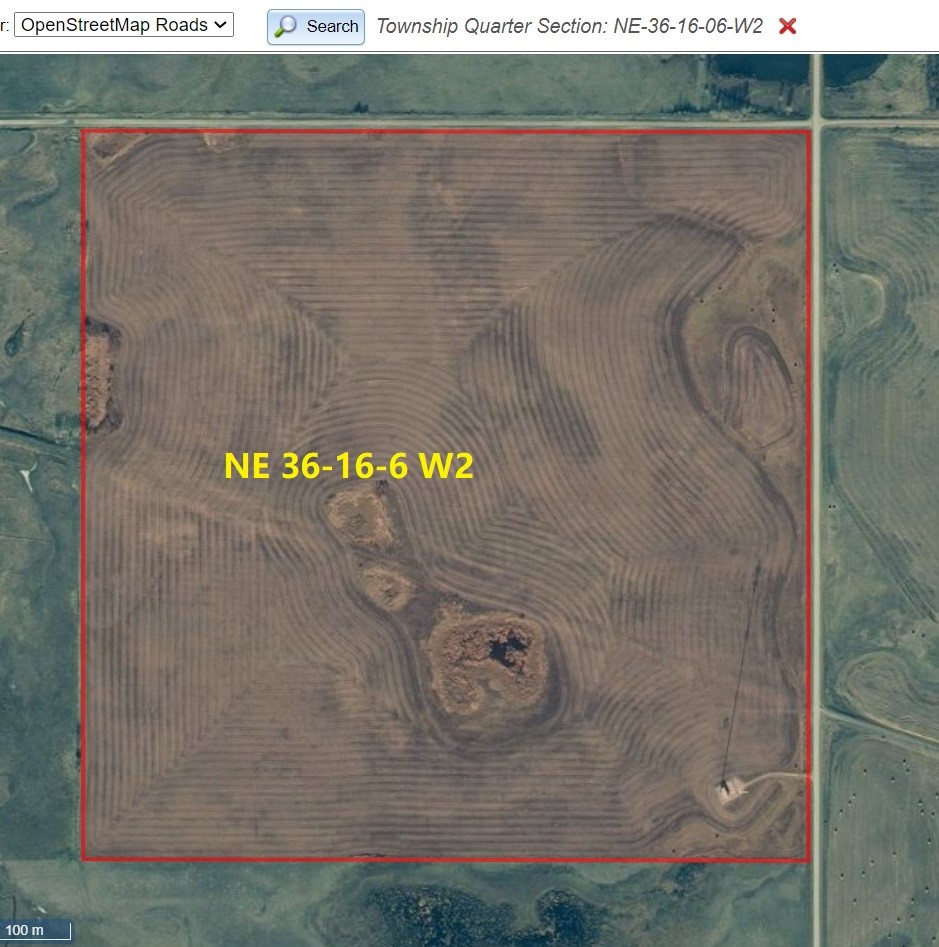Open the OpenStreetMap Roads layer dropdown
Viewport: 939px width, 947px height.
(124, 25)
